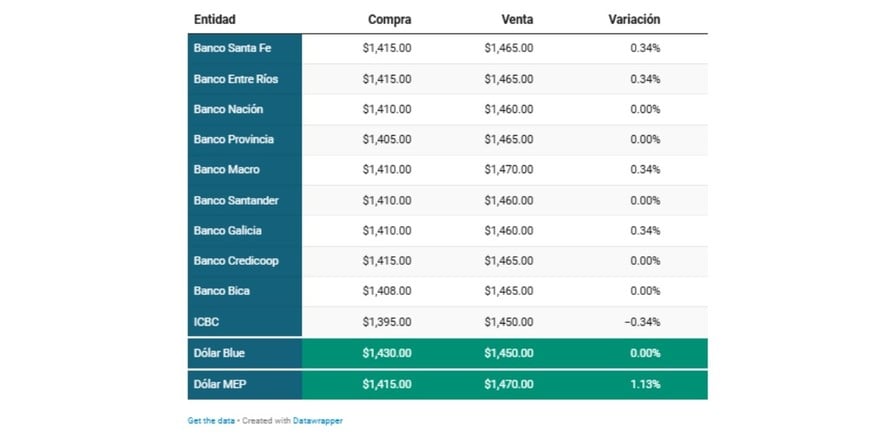Click the Venta column header

[515, 19]
